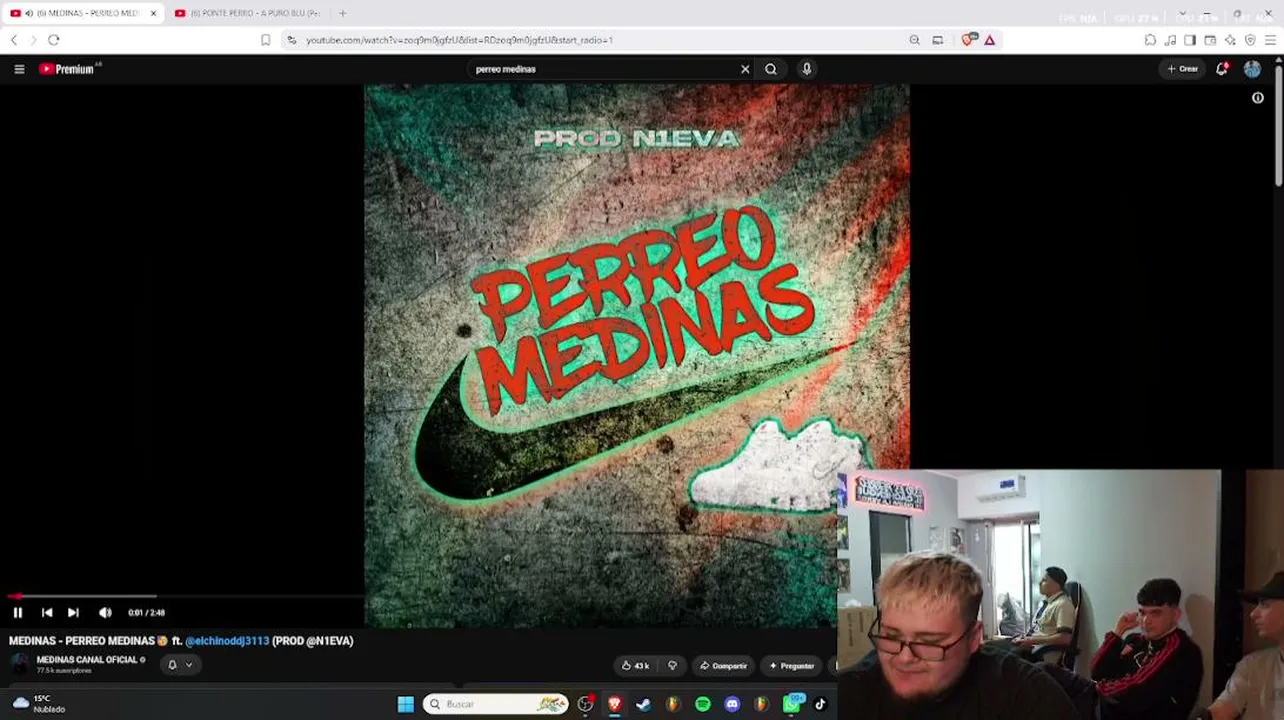Open TikTok from the taskbar

pyautogui.click(x=820, y=704)
